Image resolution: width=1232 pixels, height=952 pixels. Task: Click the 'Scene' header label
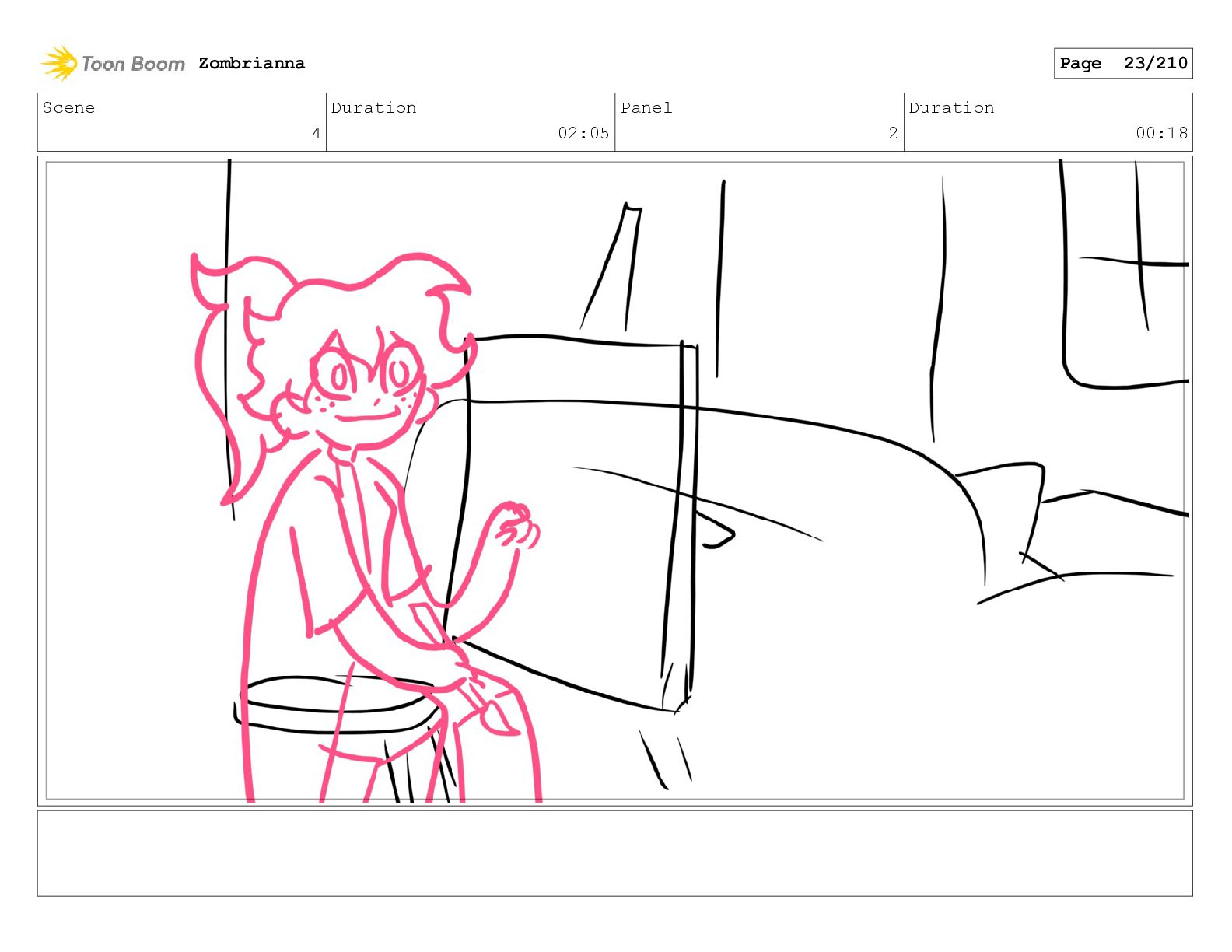pos(68,107)
